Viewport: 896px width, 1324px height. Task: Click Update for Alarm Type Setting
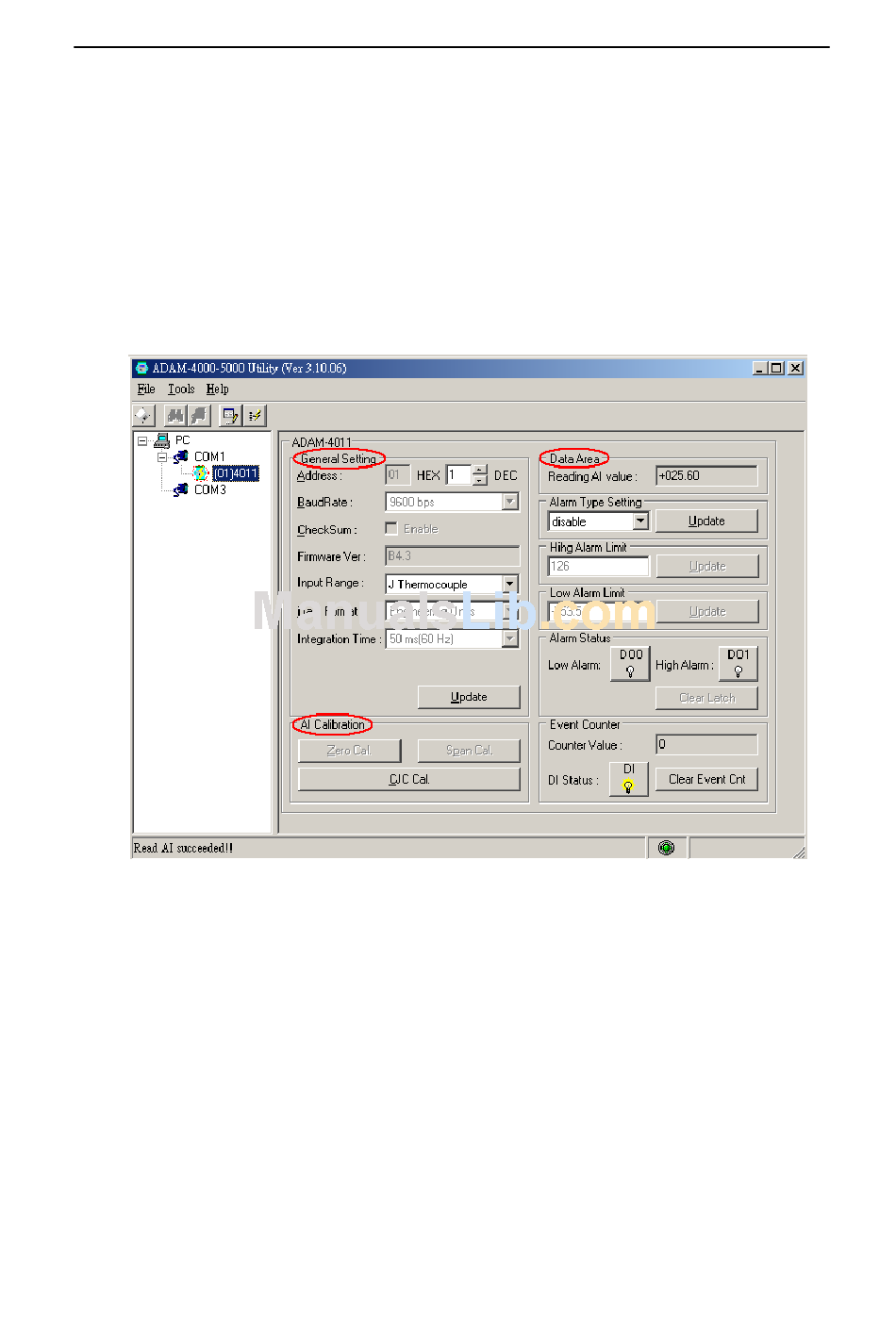(x=706, y=521)
